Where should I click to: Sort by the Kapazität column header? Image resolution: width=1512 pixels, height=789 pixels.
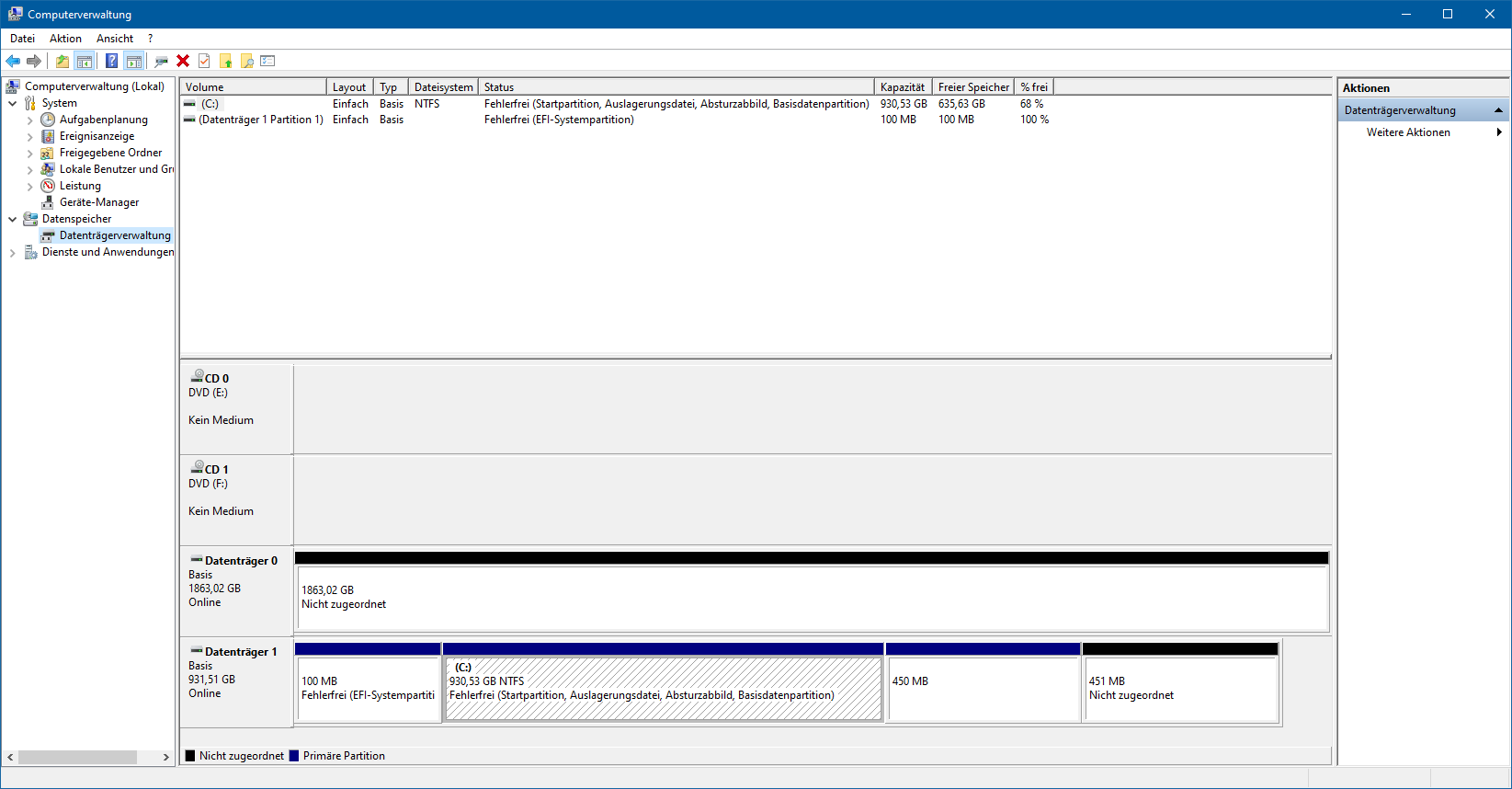point(904,87)
